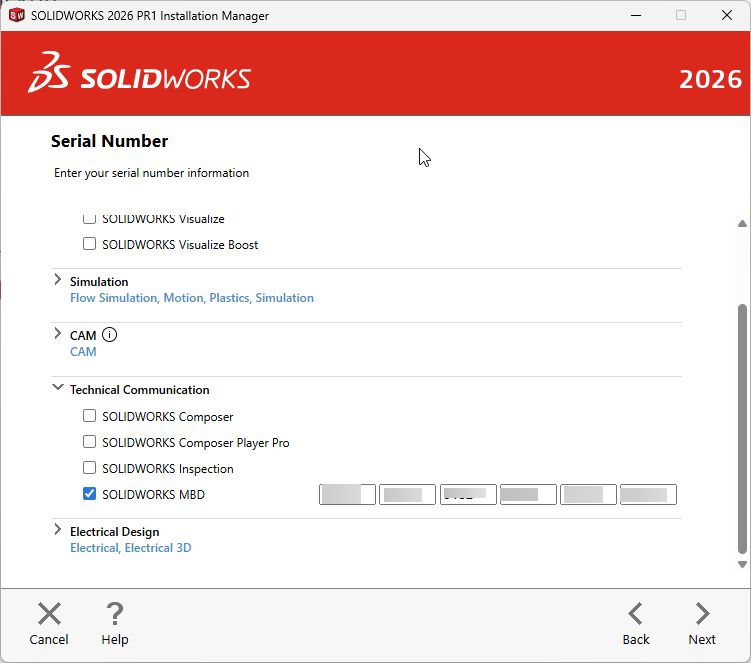
Task: Click the scrollbar up arrow
Action: tap(742, 224)
